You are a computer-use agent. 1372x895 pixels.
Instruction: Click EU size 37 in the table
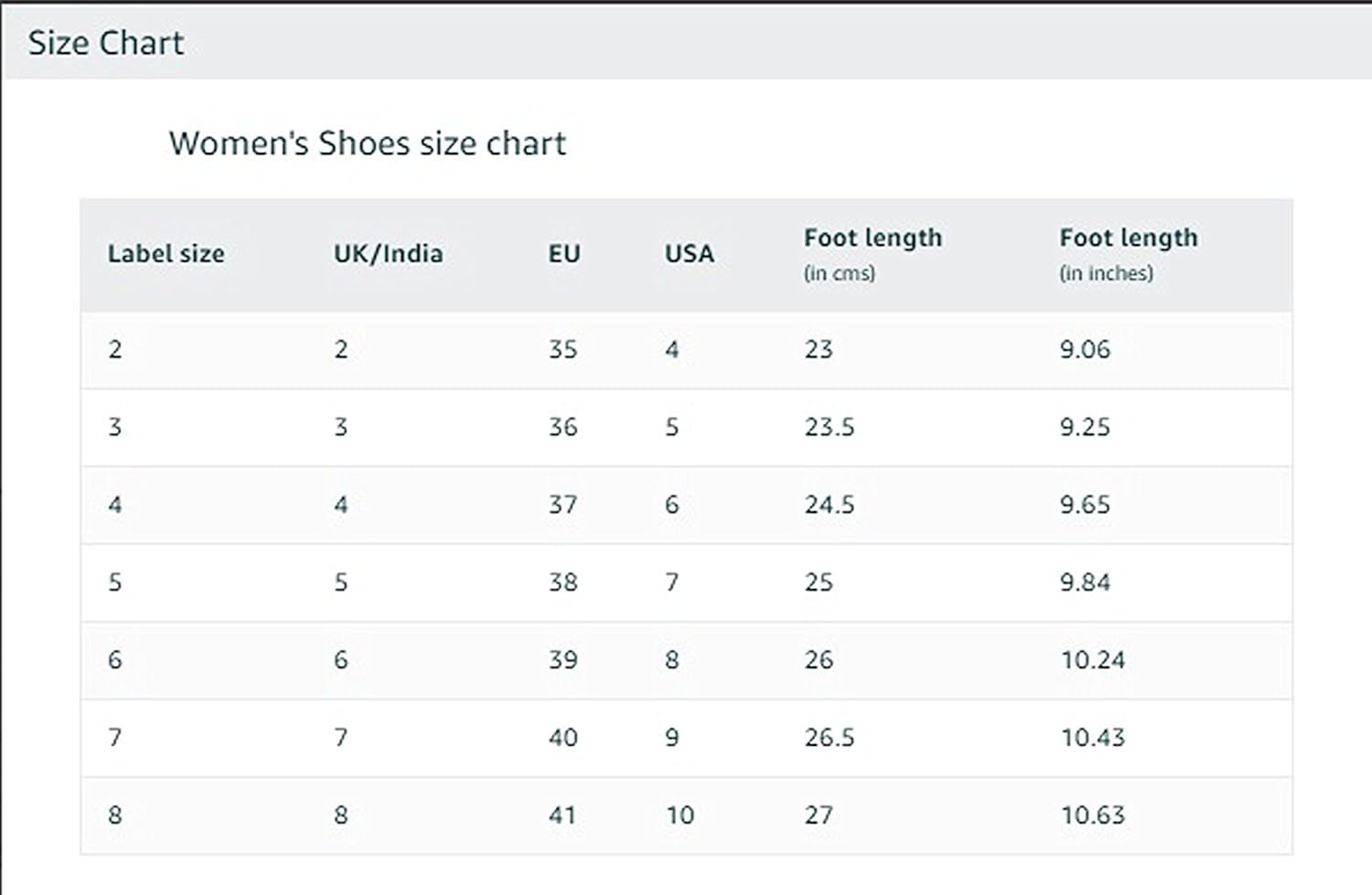coord(563,505)
